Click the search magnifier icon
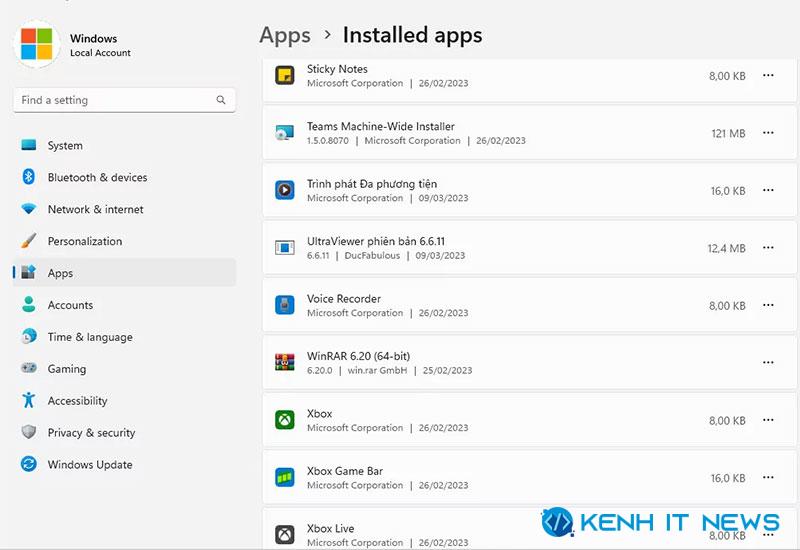Image resolution: width=800 pixels, height=550 pixels. pyautogui.click(x=221, y=100)
